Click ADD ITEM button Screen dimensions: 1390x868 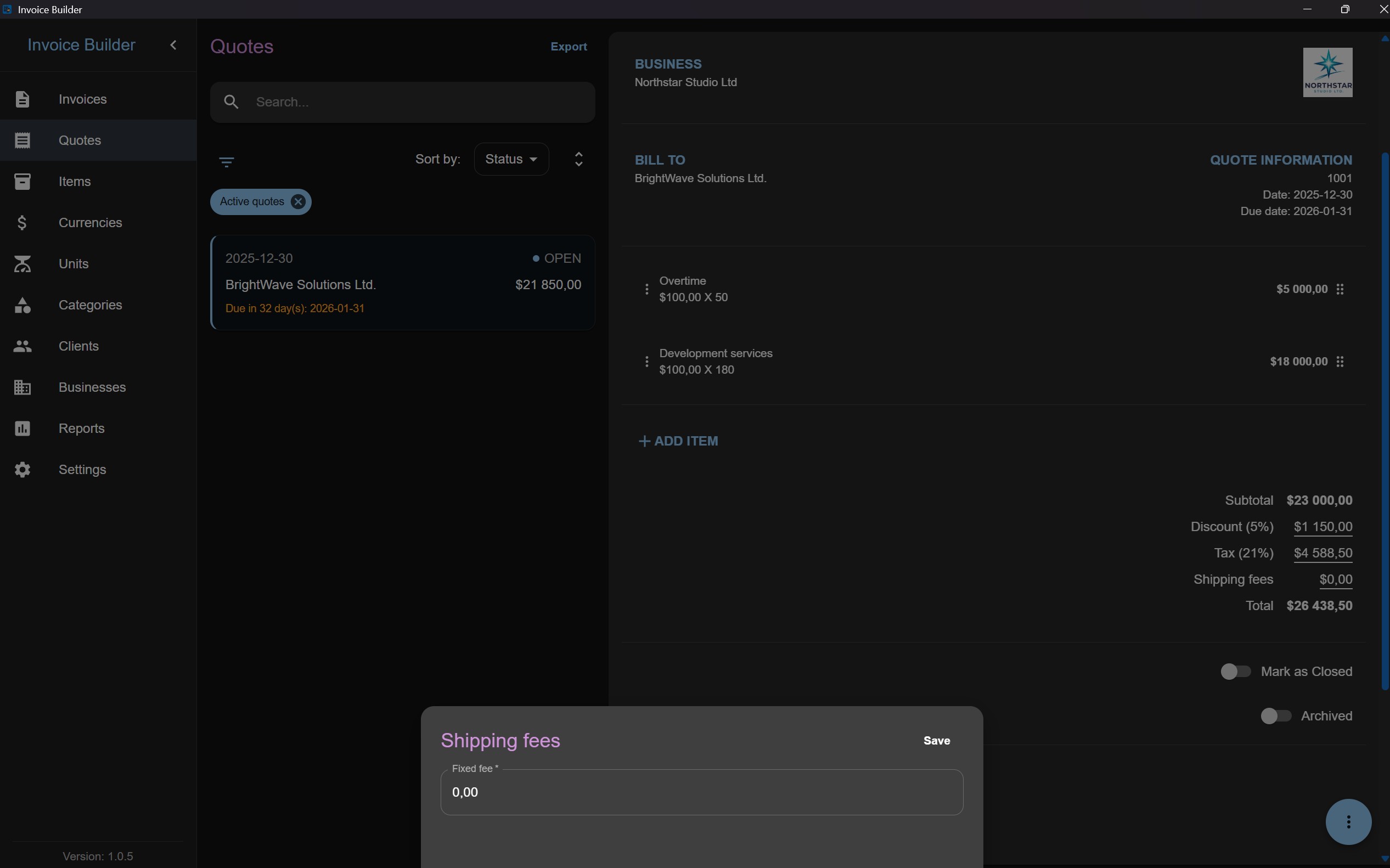[x=678, y=441]
